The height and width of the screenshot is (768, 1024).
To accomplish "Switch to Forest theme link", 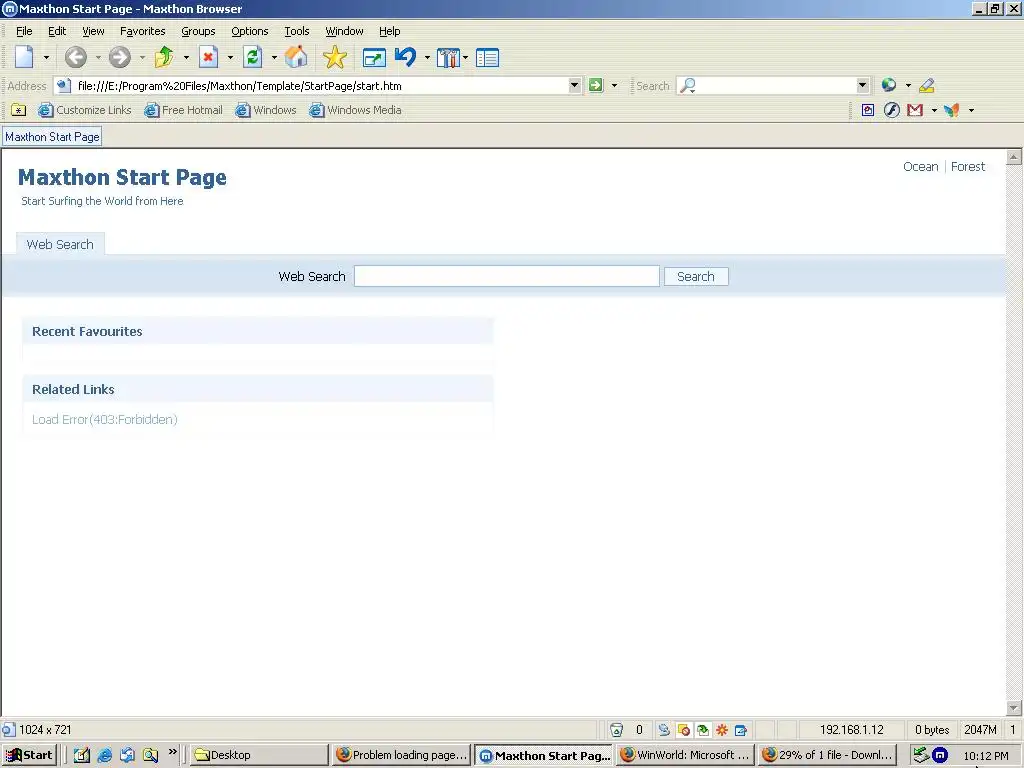I will (x=968, y=167).
